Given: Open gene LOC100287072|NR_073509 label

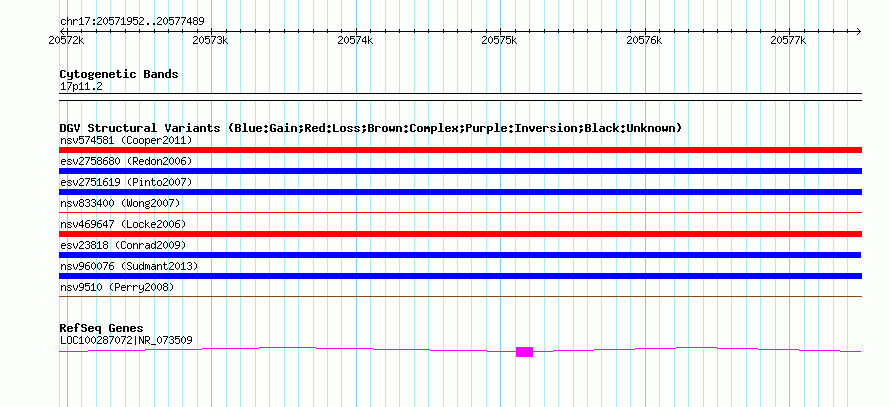Looking at the screenshot, I should [x=126, y=341].
